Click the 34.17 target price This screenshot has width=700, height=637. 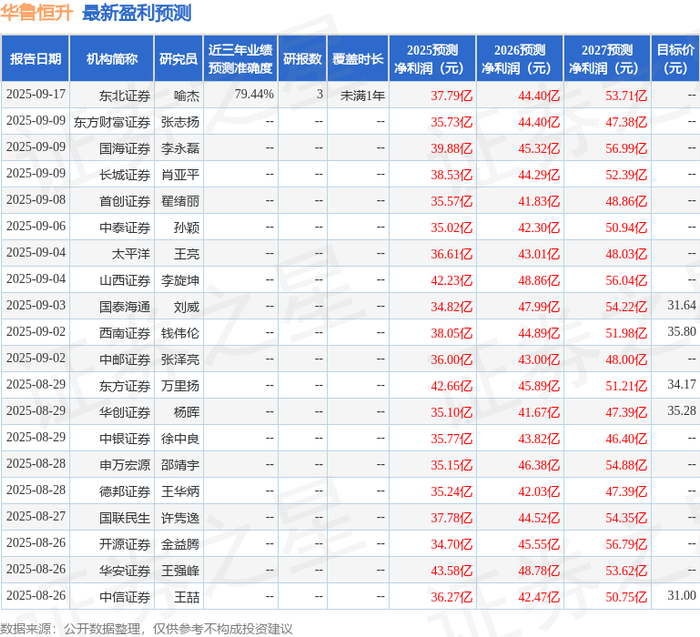click(682, 384)
